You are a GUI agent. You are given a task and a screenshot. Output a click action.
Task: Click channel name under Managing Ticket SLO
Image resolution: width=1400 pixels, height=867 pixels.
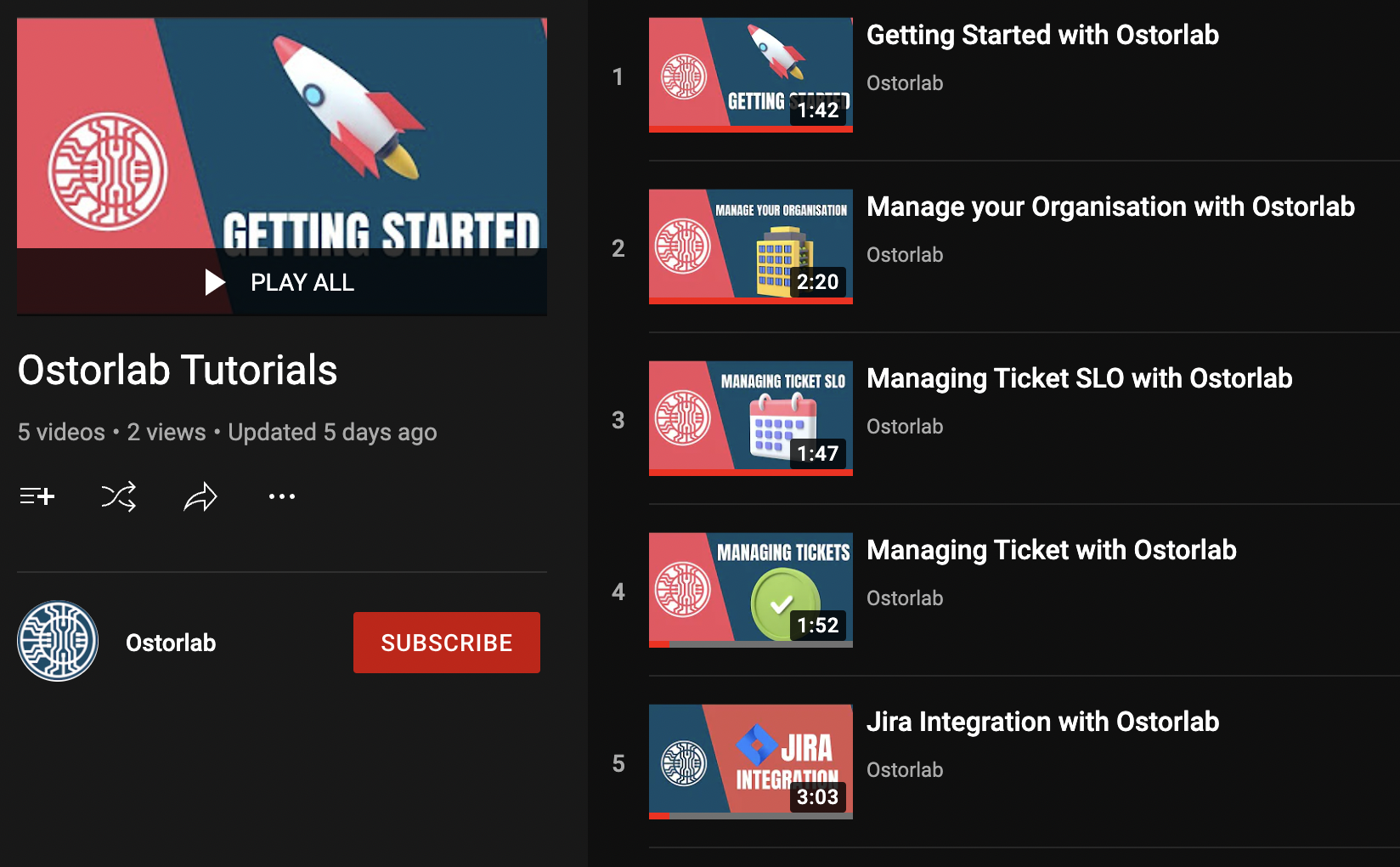pyautogui.click(x=905, y=427)
